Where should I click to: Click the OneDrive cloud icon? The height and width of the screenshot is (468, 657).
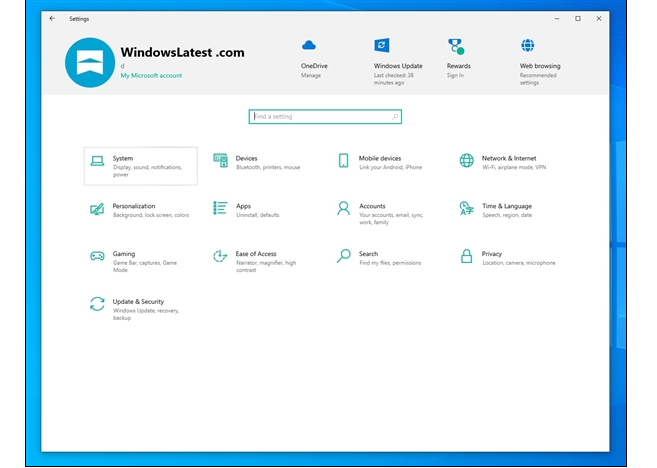[309, 45]
